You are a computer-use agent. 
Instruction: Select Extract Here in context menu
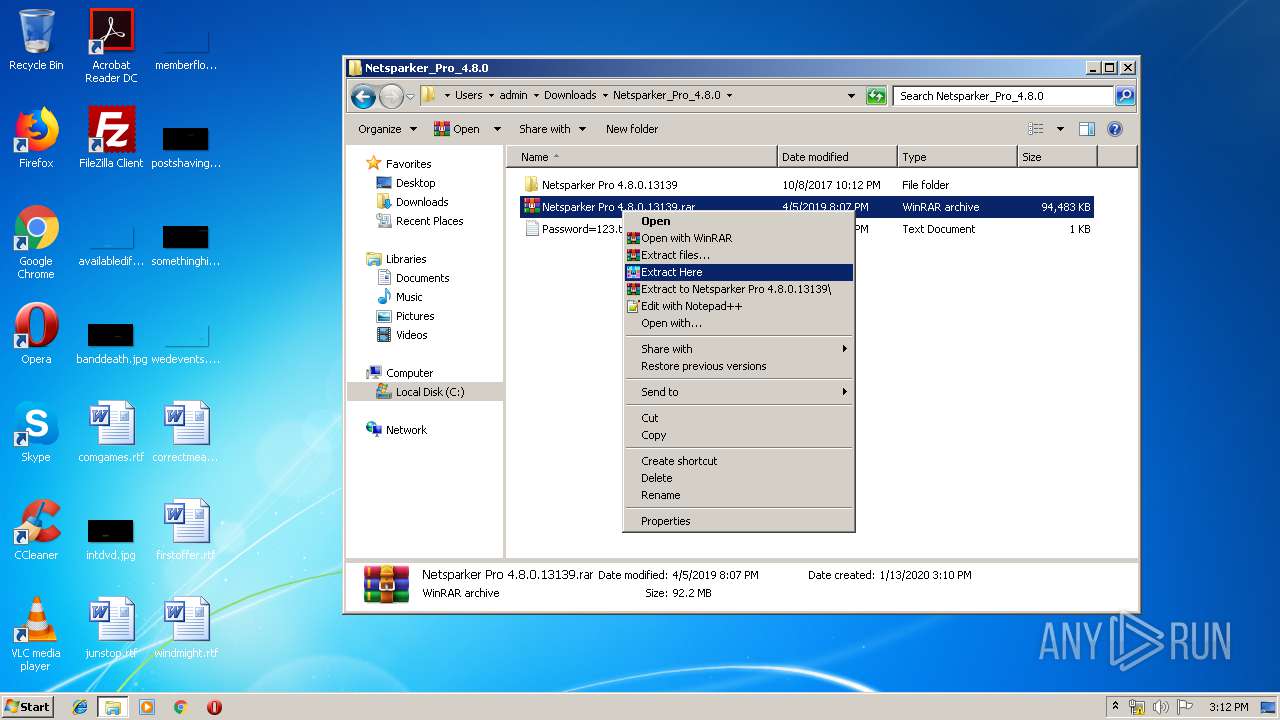click(x=738, y=272)
